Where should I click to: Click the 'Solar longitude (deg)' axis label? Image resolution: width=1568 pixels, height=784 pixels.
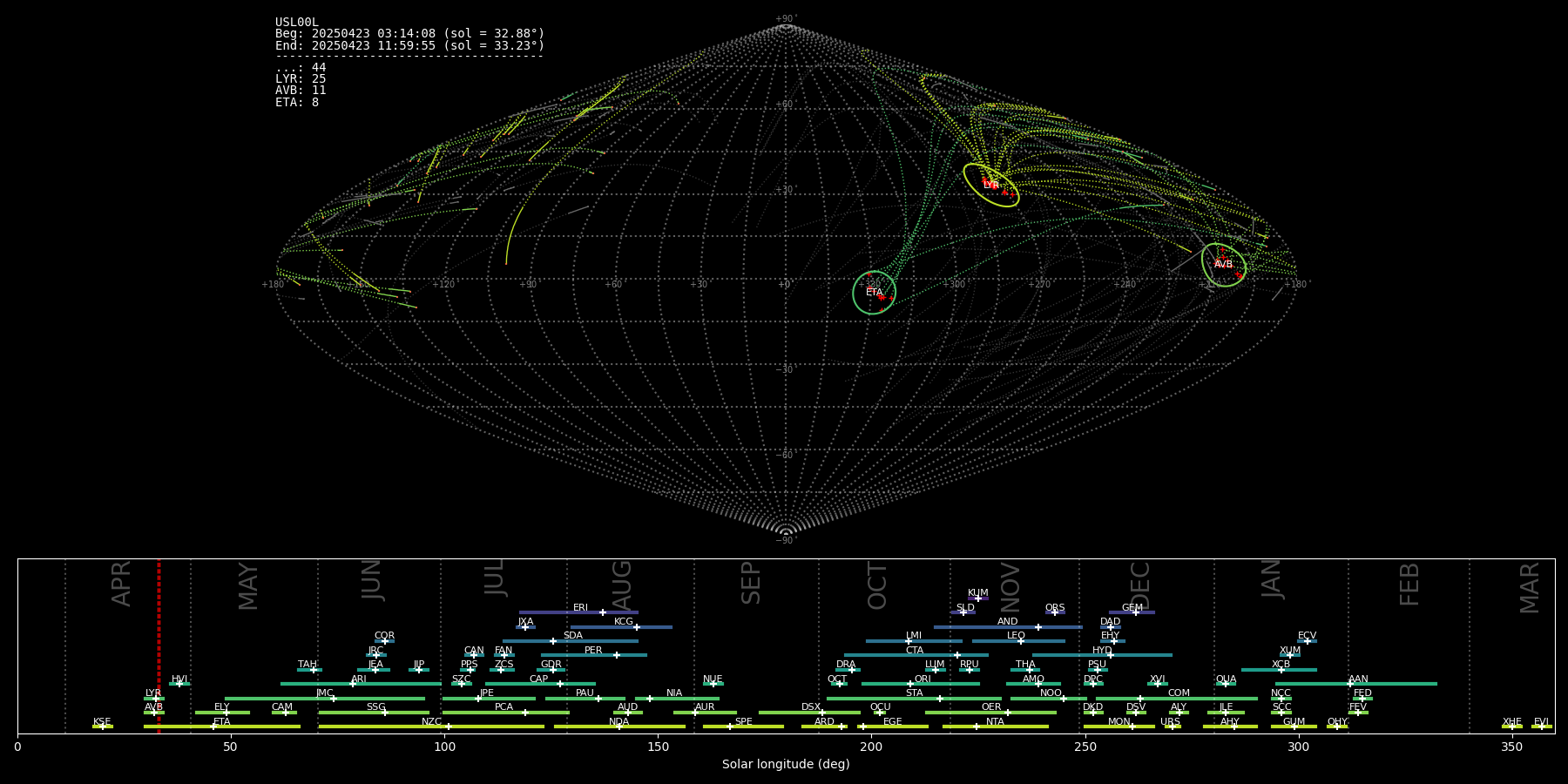point(786,764)
